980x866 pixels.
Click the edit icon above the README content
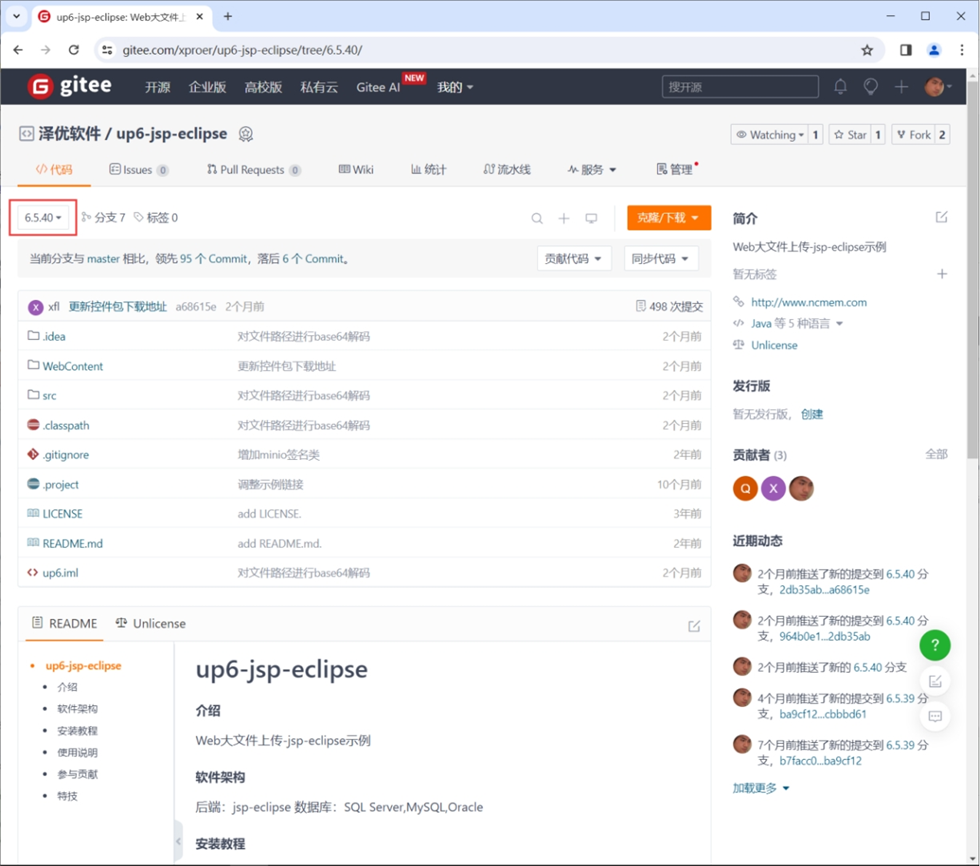click(695, 624)
